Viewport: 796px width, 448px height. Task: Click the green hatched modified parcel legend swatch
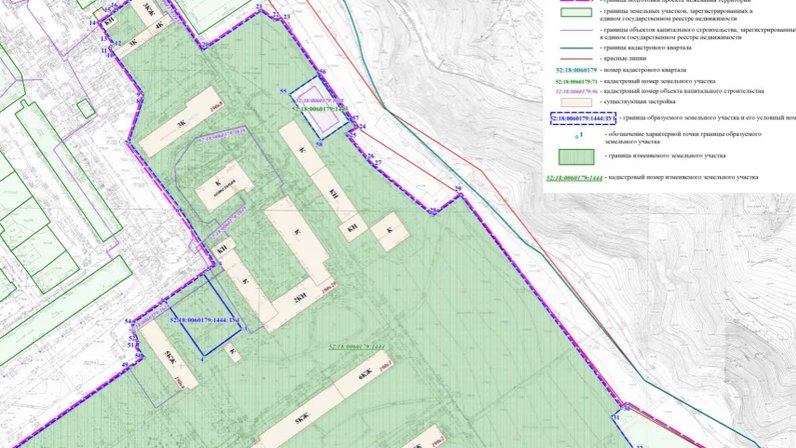click(x=576, y=157)
